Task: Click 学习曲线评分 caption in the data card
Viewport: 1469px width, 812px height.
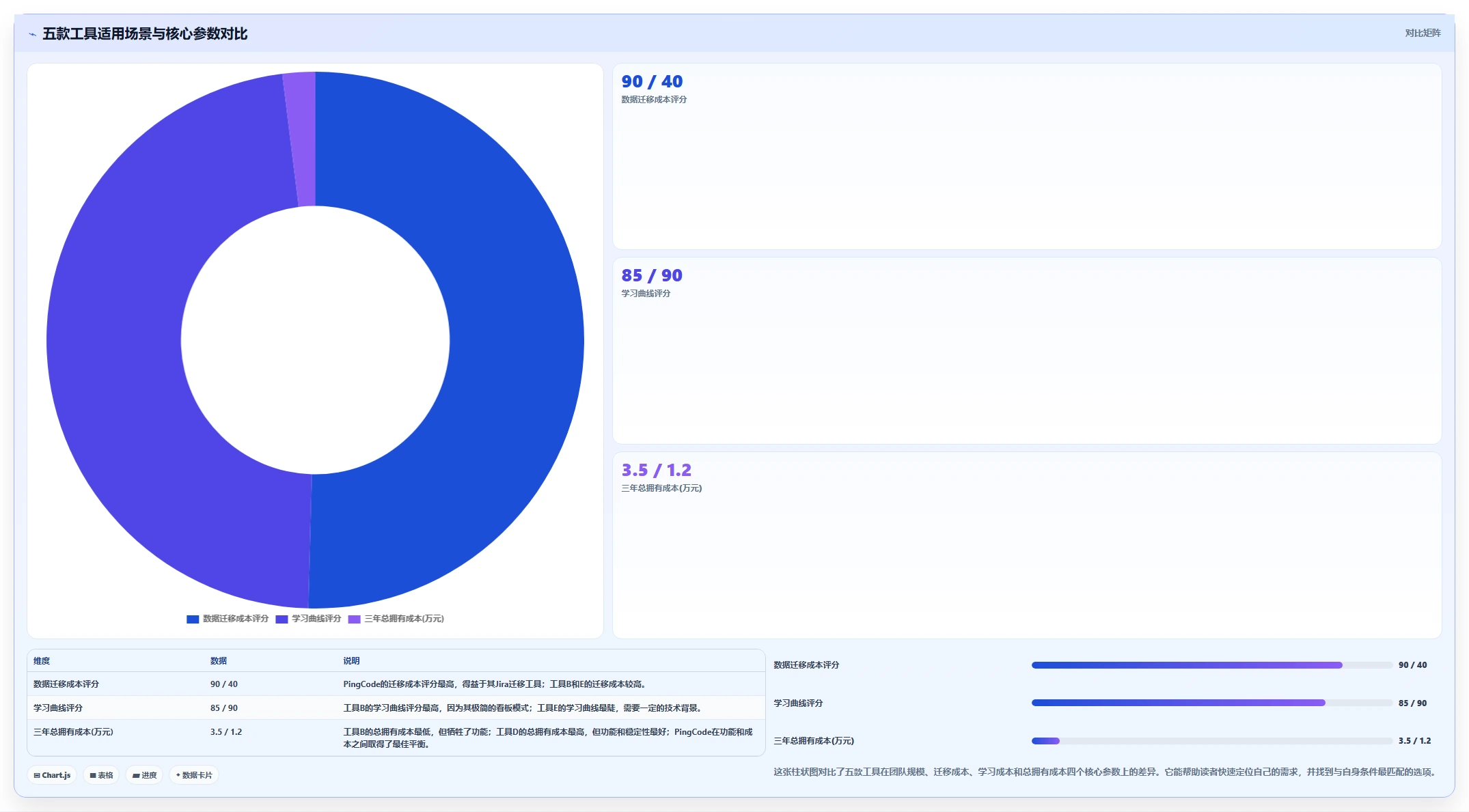Action: click(646, 294)
